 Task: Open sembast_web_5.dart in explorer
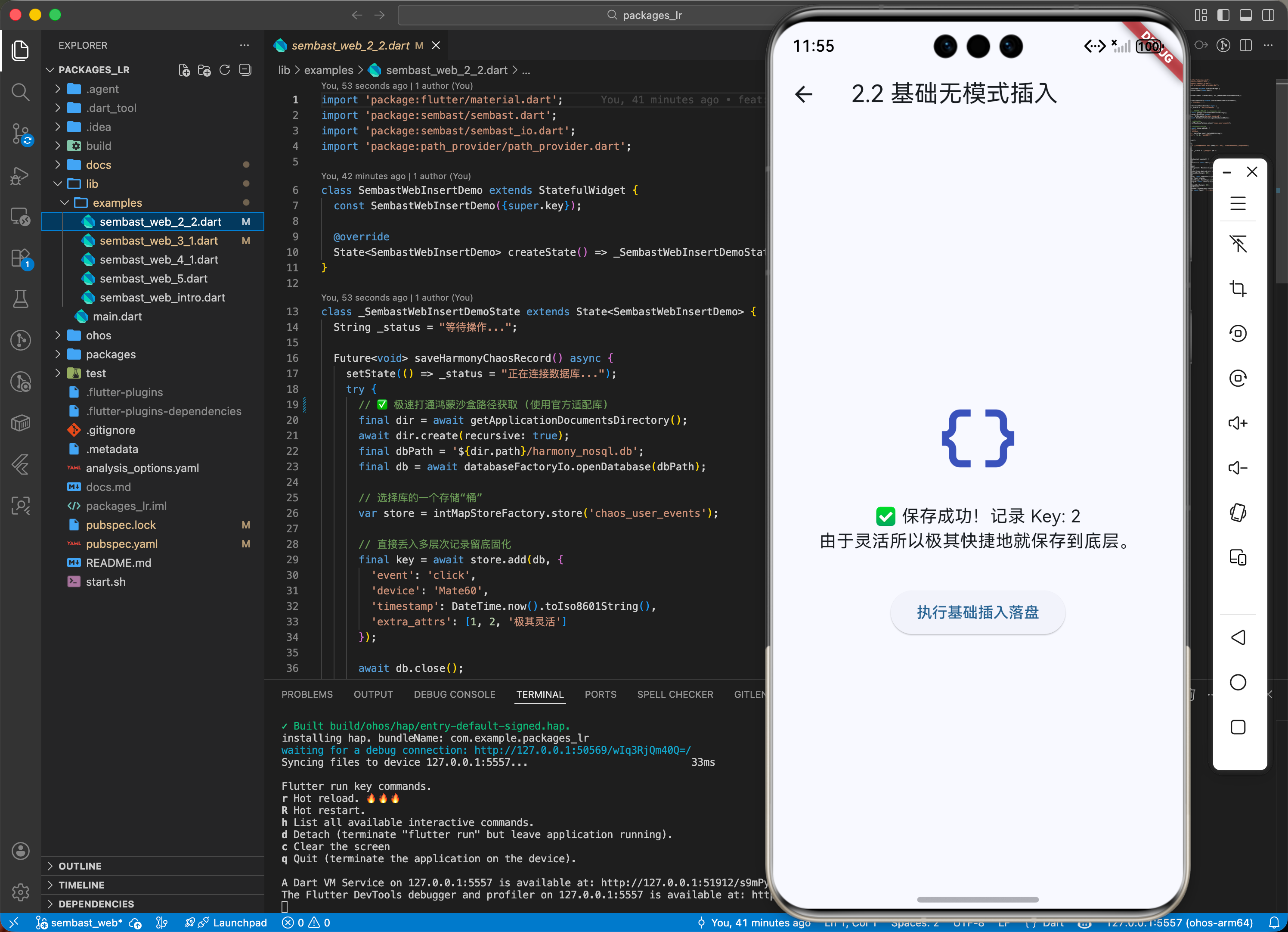[x=153, y=279]
